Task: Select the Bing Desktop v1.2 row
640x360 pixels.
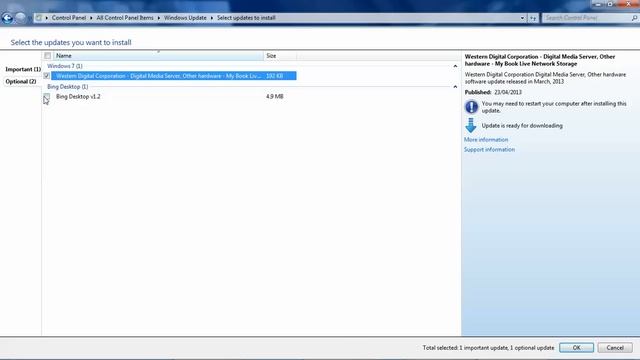Action: tap(174, 96)
